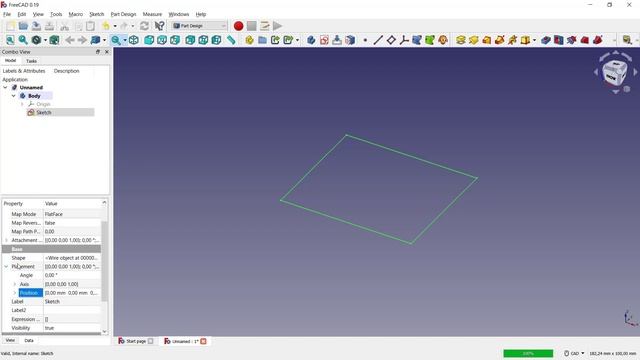
Task: Open draw style dropdown arrow
Action: click(45, 40)
